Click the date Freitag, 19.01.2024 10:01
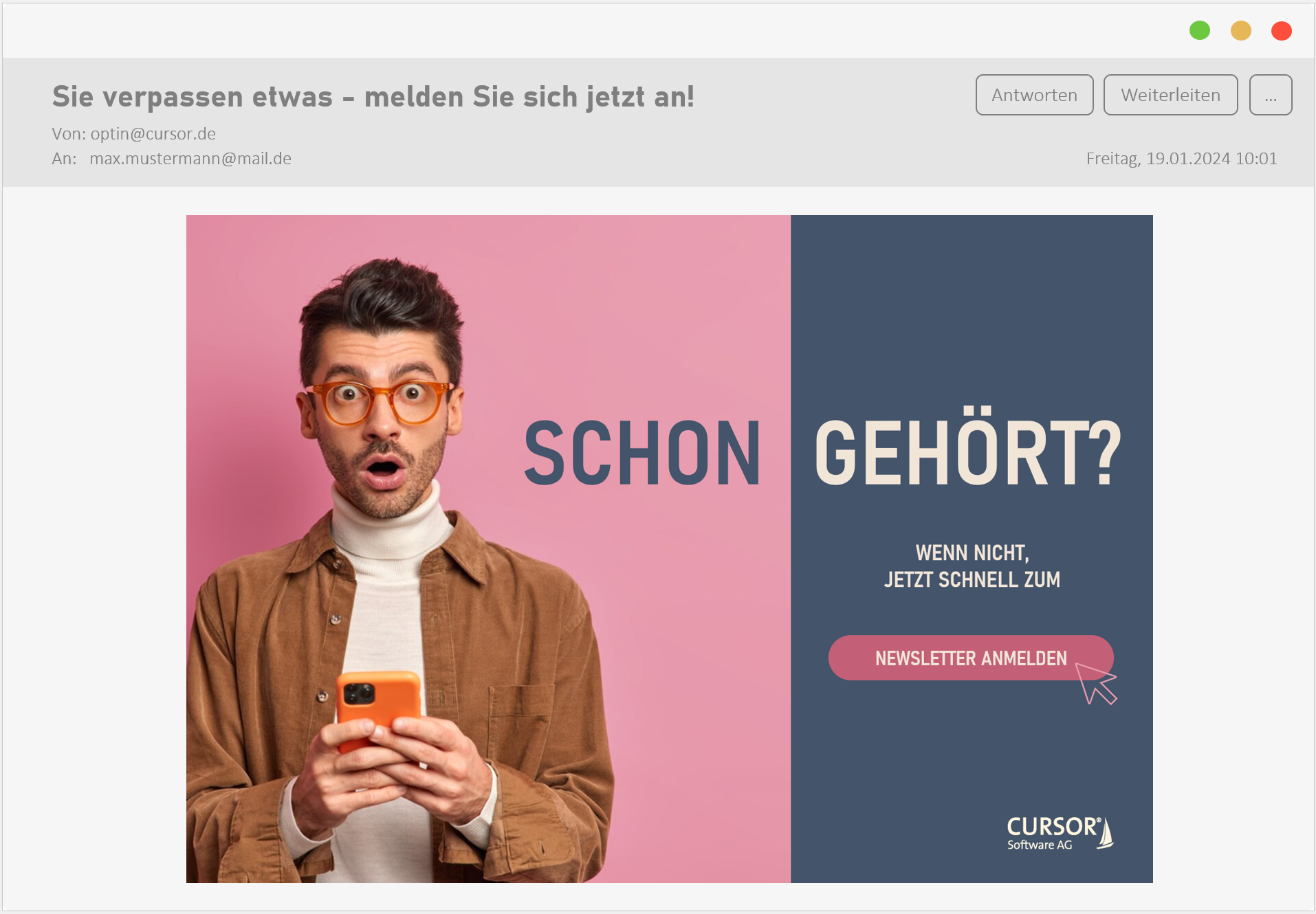Screen dimensions: 1316x914 1181,159
